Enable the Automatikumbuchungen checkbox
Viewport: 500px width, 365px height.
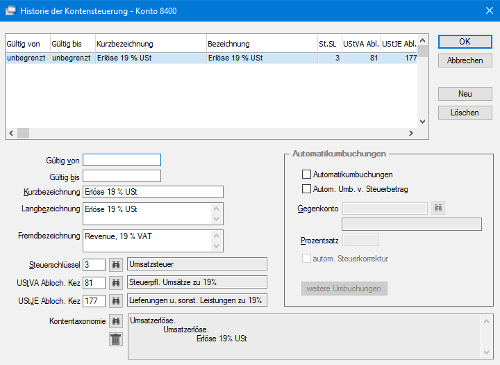[x=306, y=174]
